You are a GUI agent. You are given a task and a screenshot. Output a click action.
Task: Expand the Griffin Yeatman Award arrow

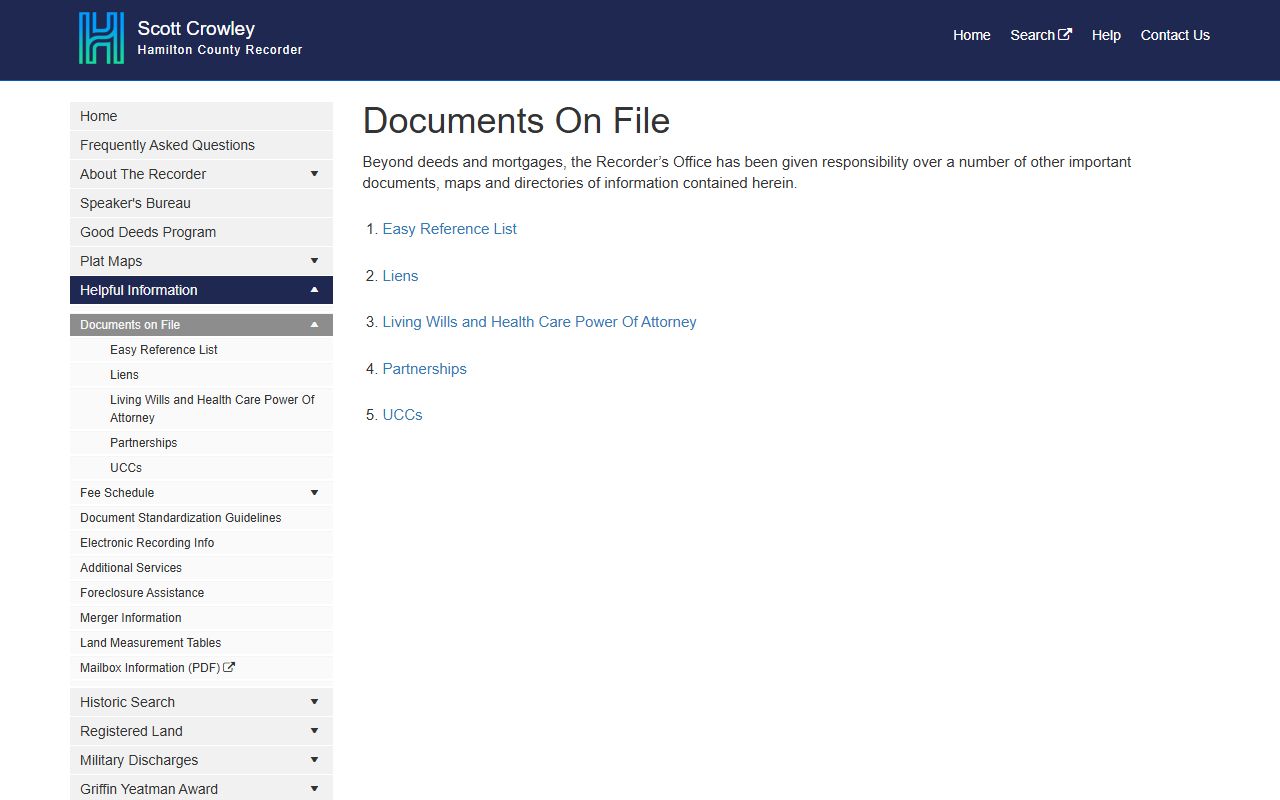(x=314, y=789)
